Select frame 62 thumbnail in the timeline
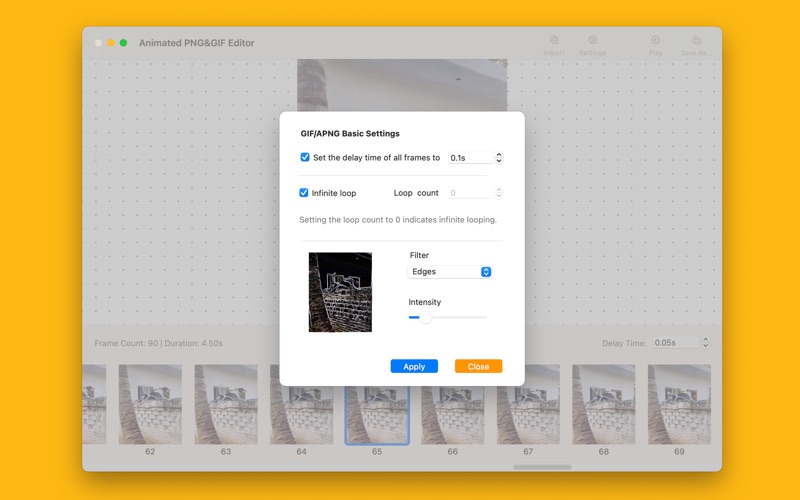 click(x=150, y=404)
